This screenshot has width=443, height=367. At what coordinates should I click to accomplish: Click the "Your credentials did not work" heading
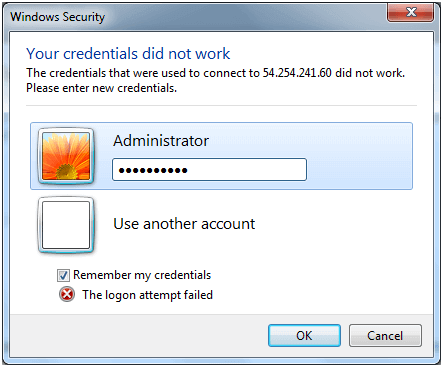click(128, 54)
